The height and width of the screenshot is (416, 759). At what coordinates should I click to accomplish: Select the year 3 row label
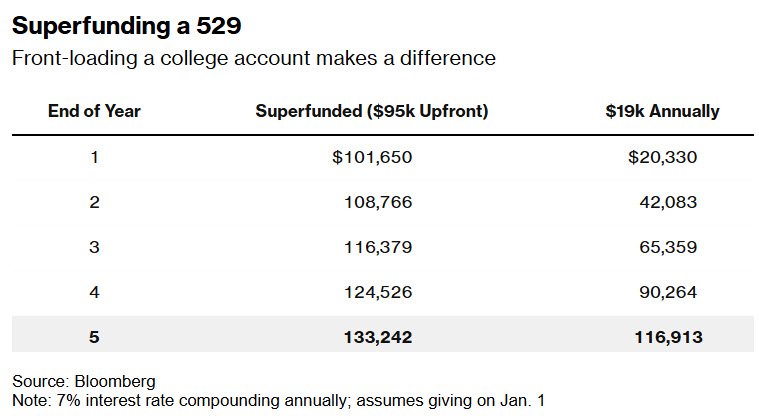pyautogui.click(x=94, y=247)
